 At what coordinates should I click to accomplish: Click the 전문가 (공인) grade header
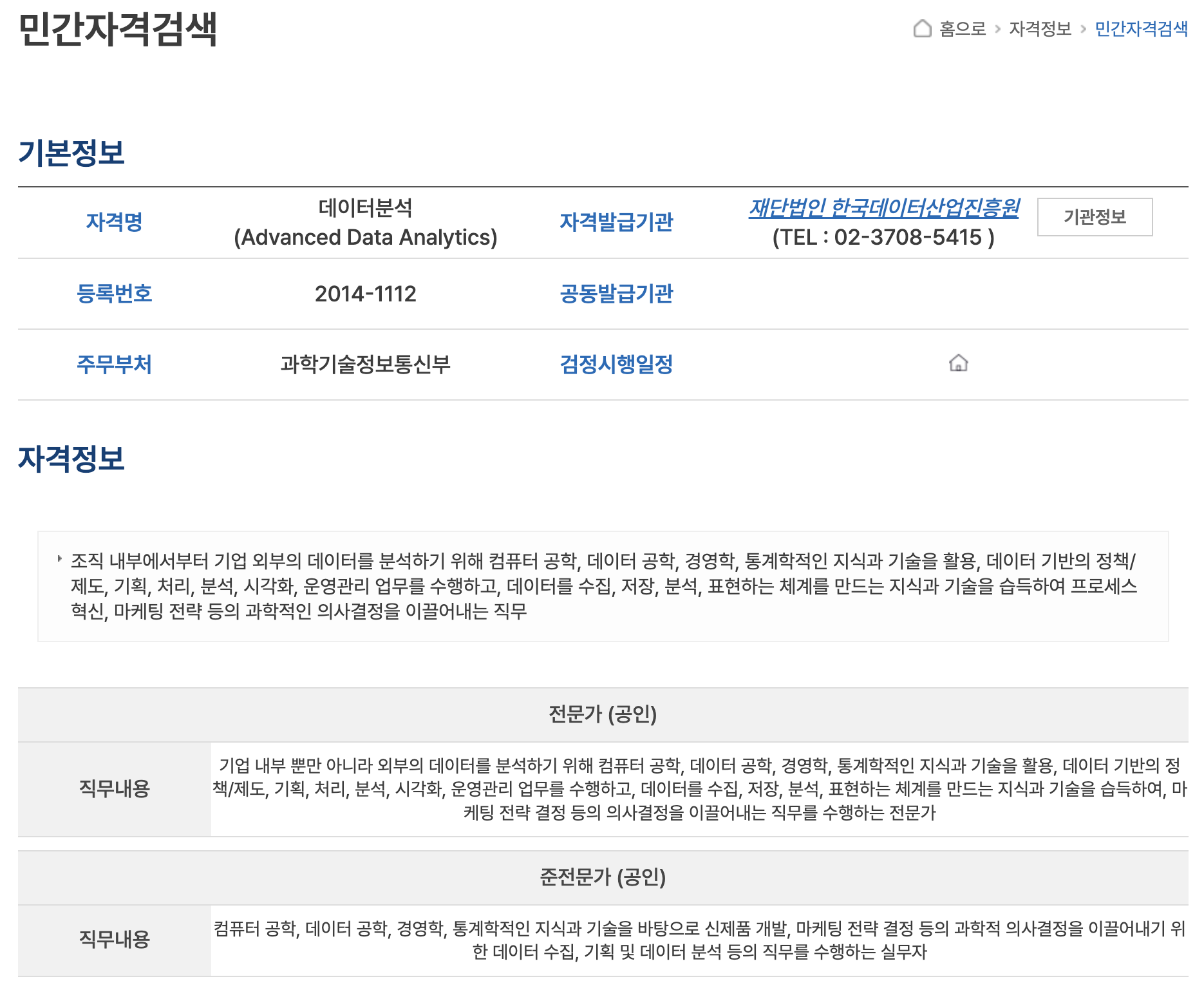(x=603, y=714)
